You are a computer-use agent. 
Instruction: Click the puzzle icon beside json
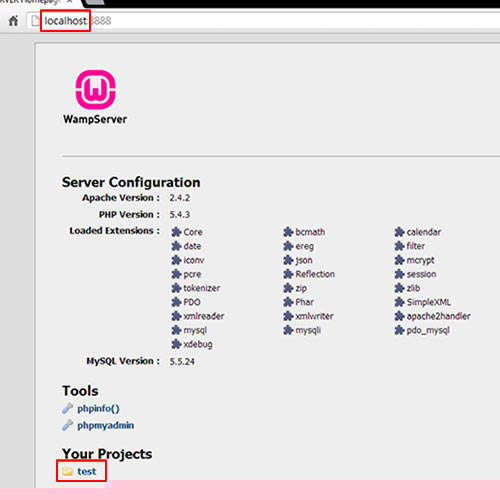coord(288,260)
